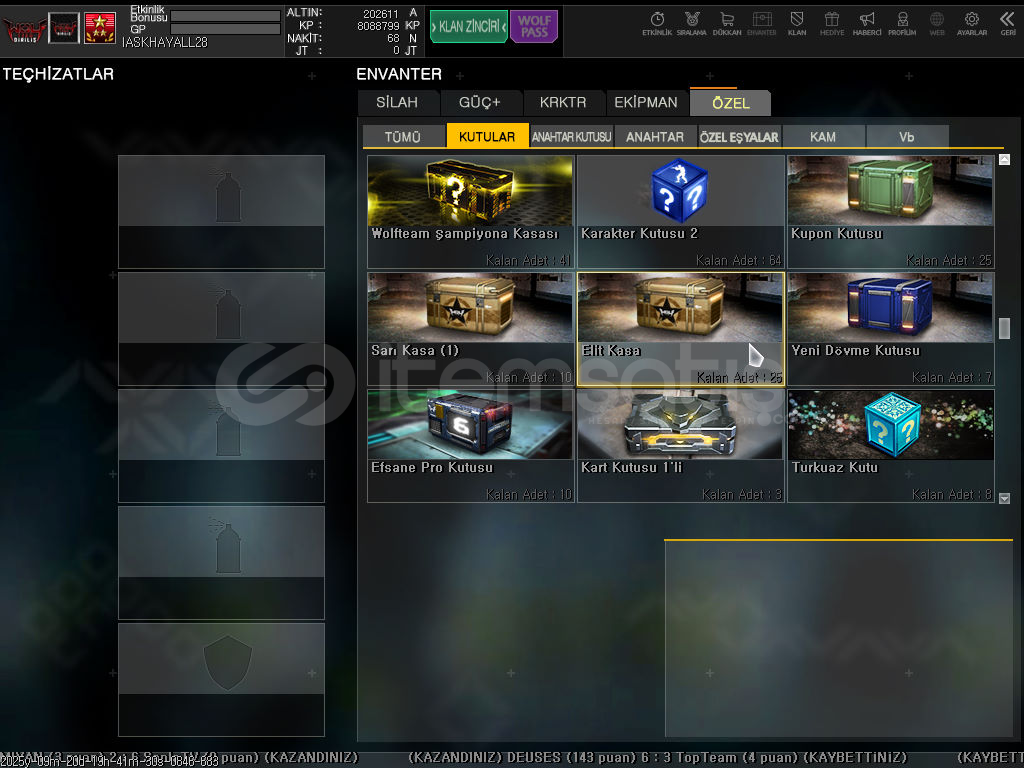Select the KUTULAR sub-tab
The width and height of the screenshot is (1024, 768).
click(487, 136)
